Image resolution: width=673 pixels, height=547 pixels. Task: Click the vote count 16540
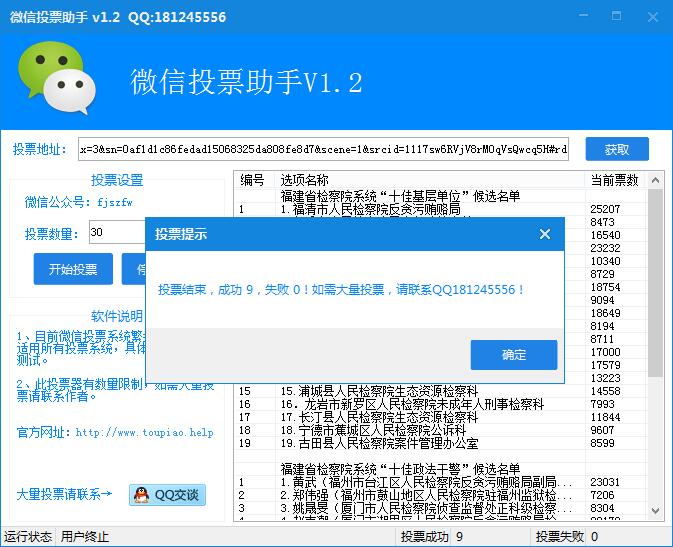click(605, 235)
